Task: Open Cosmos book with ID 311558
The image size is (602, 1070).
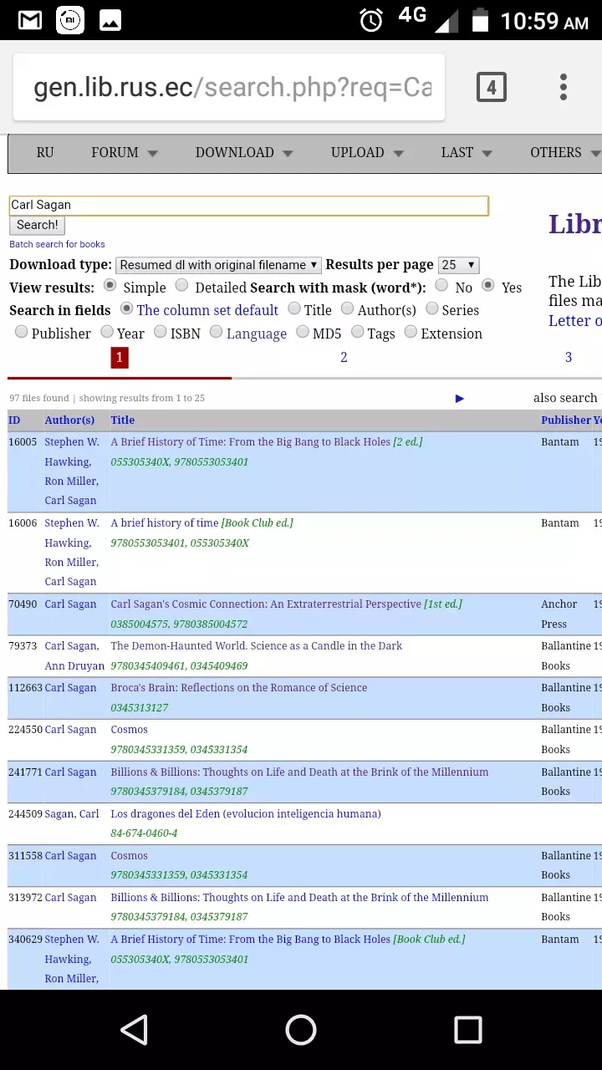Action: (129, 856)
